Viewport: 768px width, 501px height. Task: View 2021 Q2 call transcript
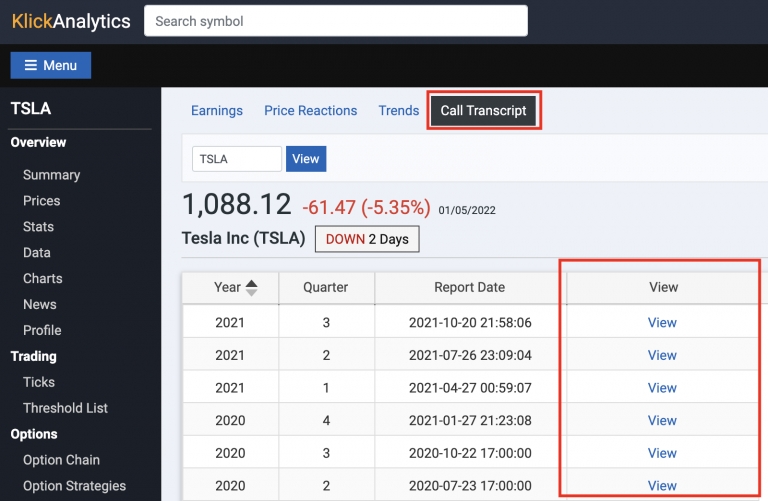point(662,355)
